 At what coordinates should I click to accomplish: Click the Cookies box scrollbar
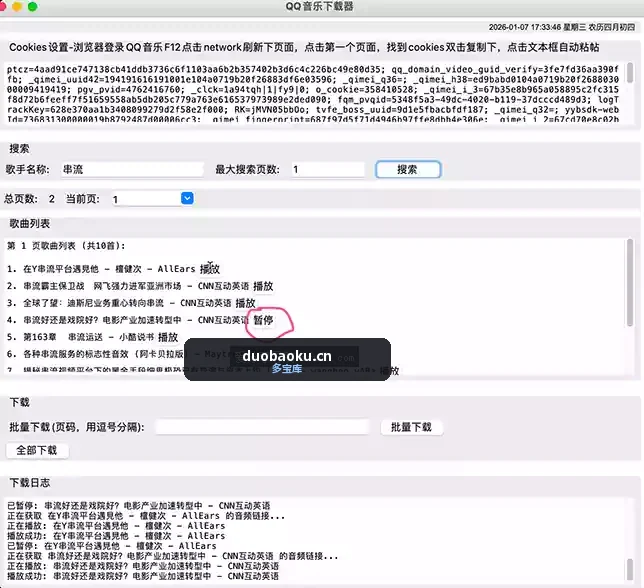[x=630, y=73]
